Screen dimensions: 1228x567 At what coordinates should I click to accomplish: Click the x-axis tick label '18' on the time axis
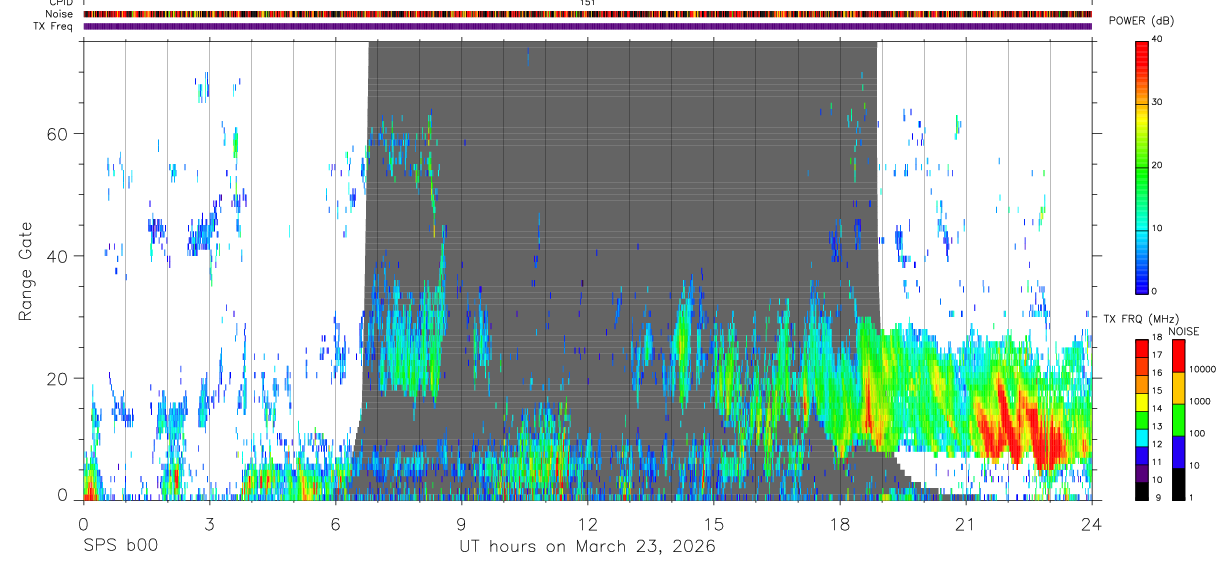839,524
